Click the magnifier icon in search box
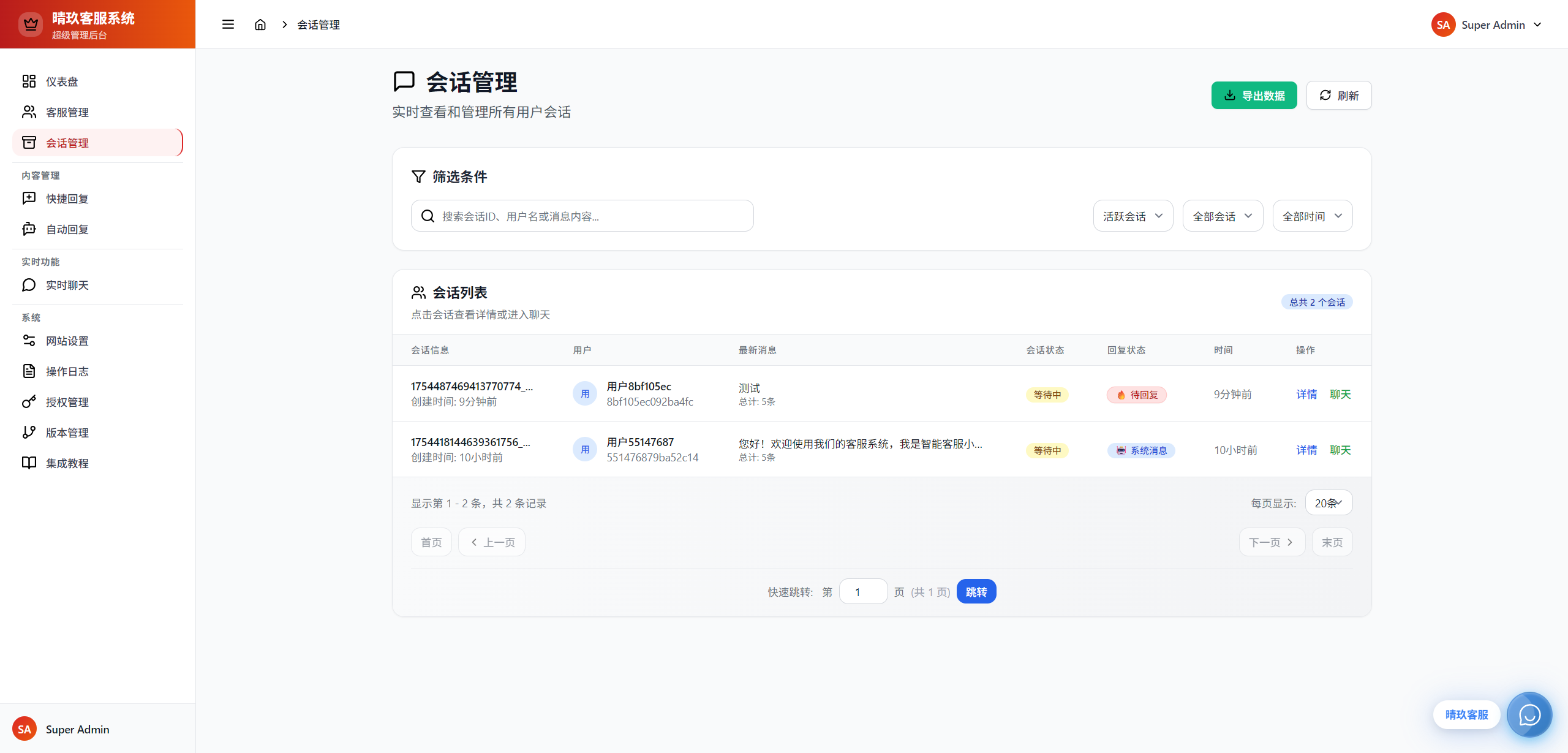This screenshot has height=753, width=1568. [428, 216]
